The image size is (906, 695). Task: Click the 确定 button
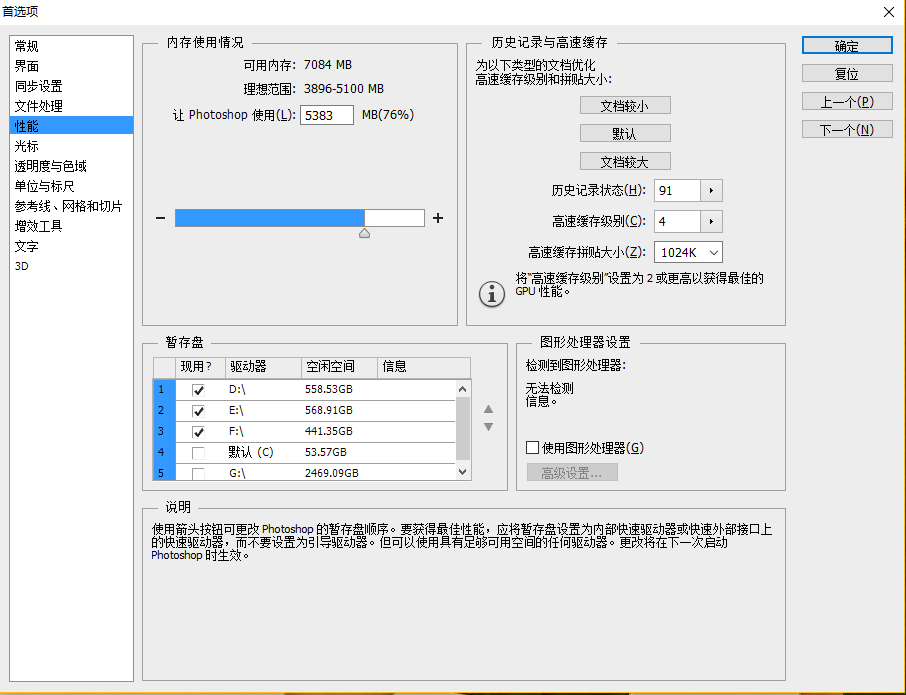pyautogui.click(x=847, y=46)
